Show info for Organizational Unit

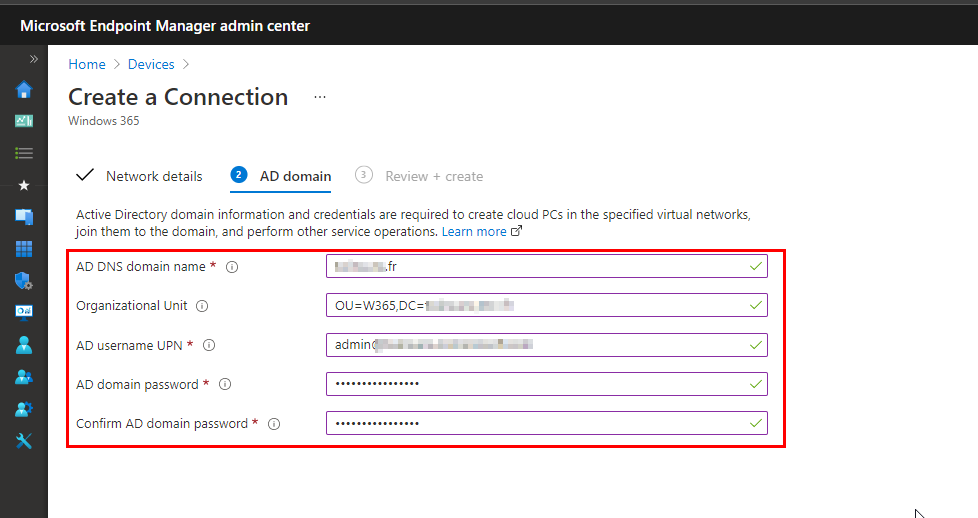[202, 306]
